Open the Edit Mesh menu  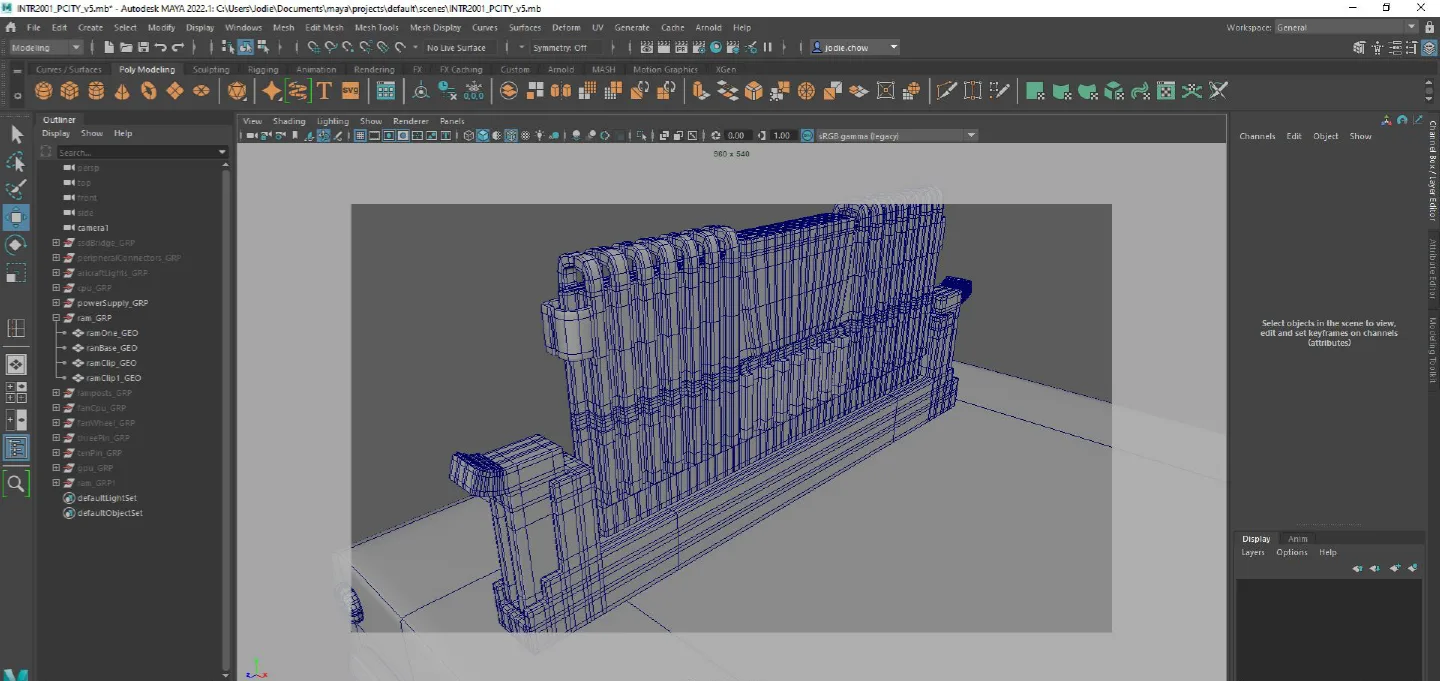pyautogui.click(x=324, y=27)
